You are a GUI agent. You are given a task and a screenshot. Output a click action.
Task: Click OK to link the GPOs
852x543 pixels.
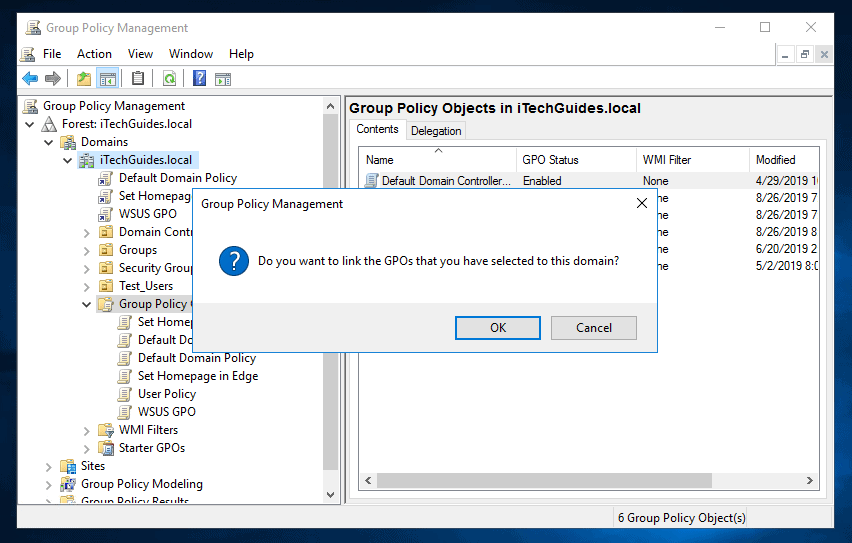click(498, 328)
